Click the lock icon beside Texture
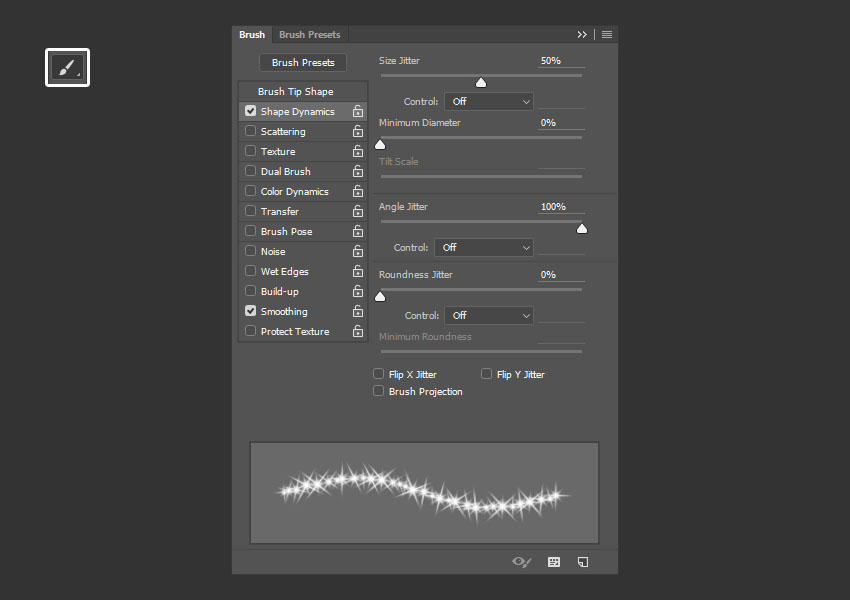This screenshot has height=600, width=850. coord(357,152)
